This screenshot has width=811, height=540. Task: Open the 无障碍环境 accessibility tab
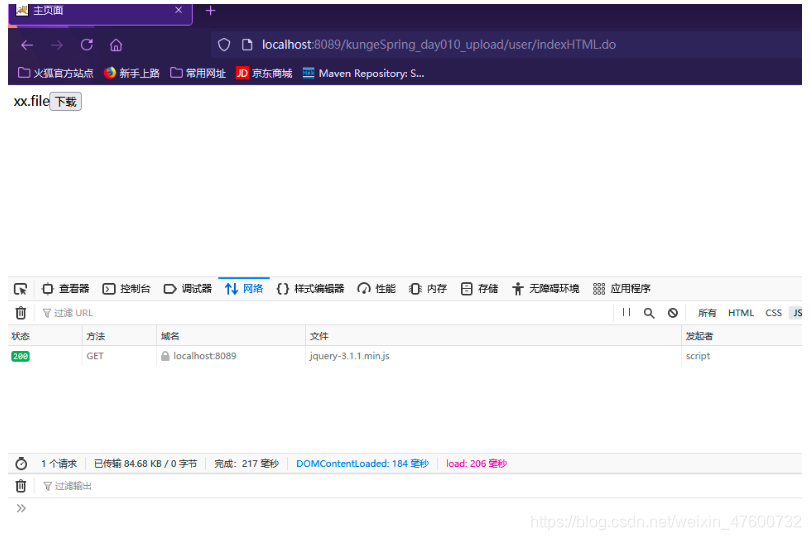(546, 289)
